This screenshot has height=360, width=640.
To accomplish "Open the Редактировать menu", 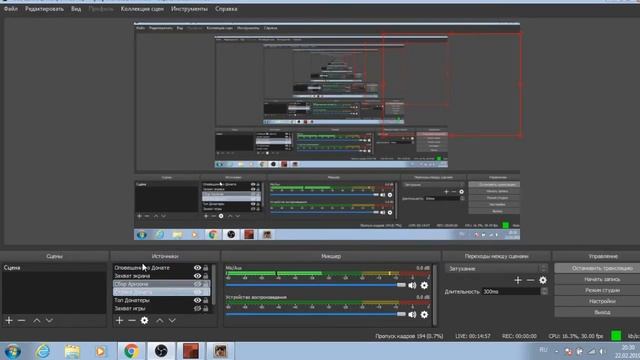I will point(44,9).
